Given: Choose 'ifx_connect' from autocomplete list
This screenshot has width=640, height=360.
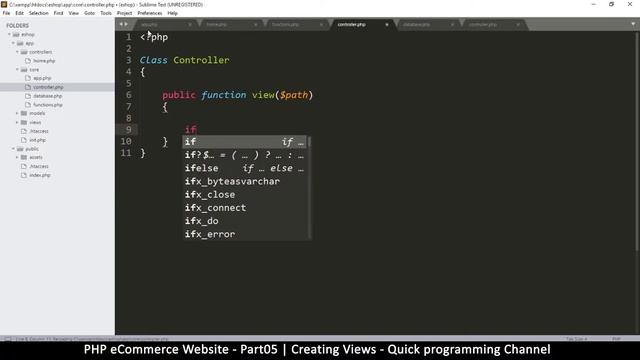Looking at the screenshot, I should click(244, 208).
